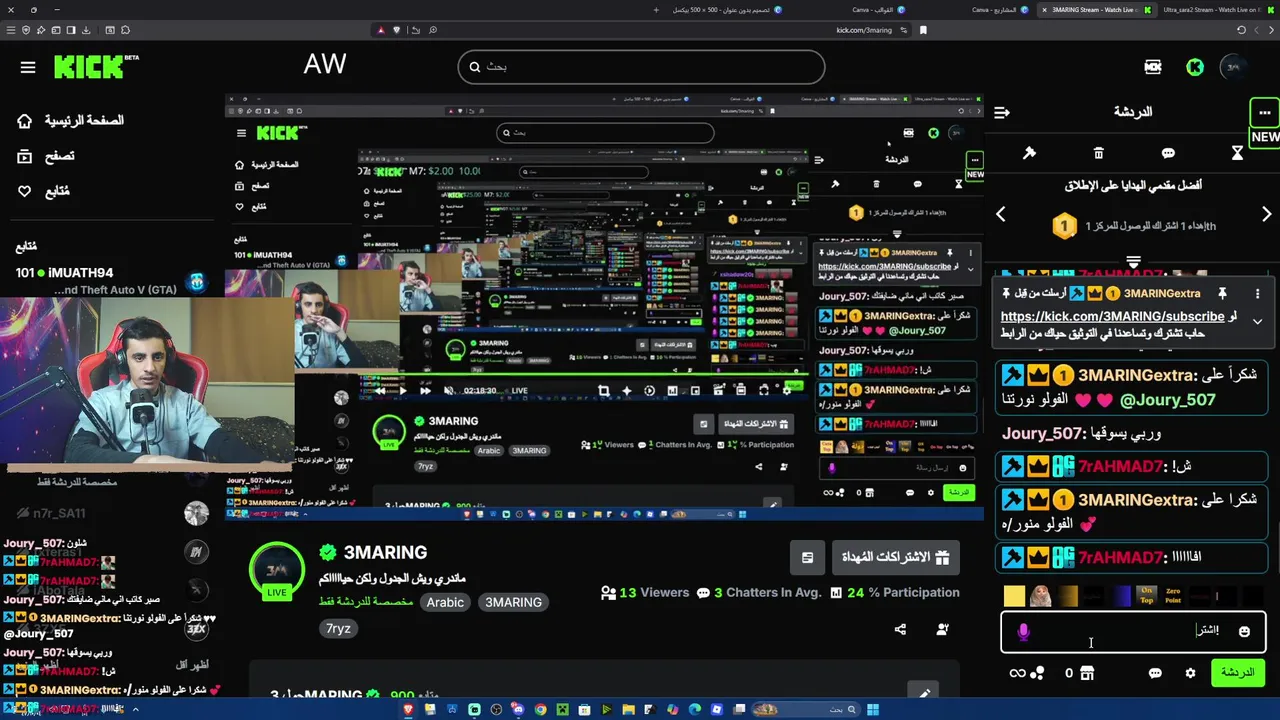The width and height of the screenshot is (1280, 720).
Task: Open the emoji picker smiley icon
Action: [1244, 631]
